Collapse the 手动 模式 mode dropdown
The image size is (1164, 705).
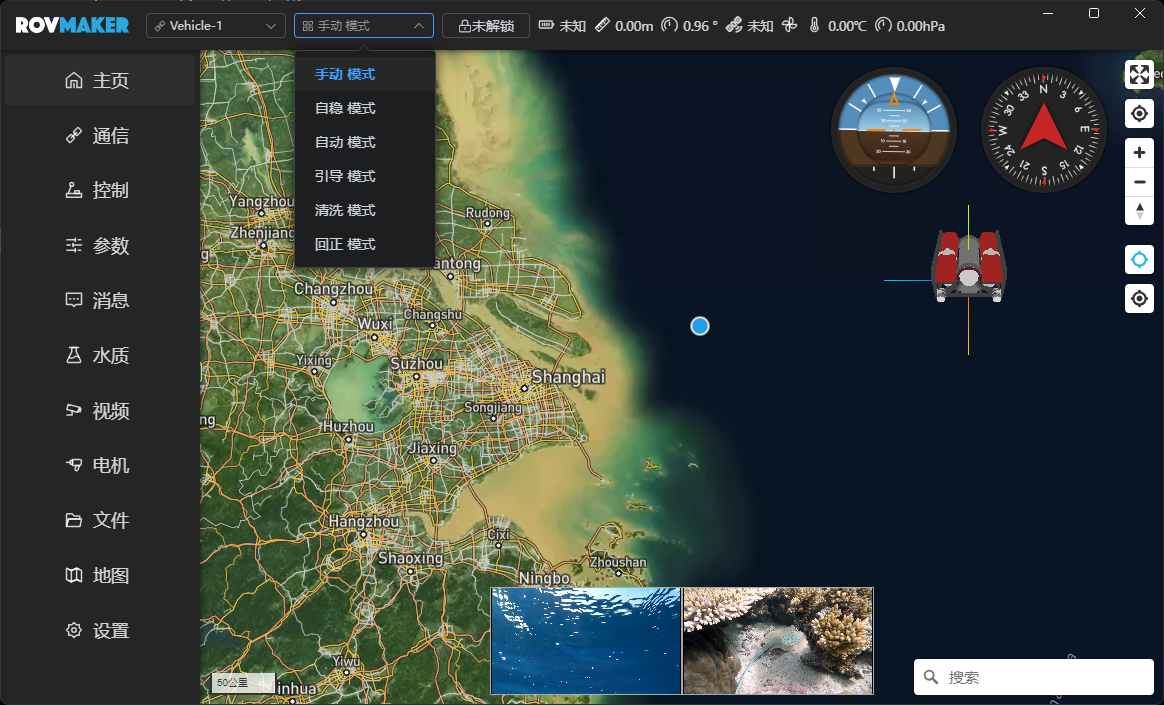364,25
